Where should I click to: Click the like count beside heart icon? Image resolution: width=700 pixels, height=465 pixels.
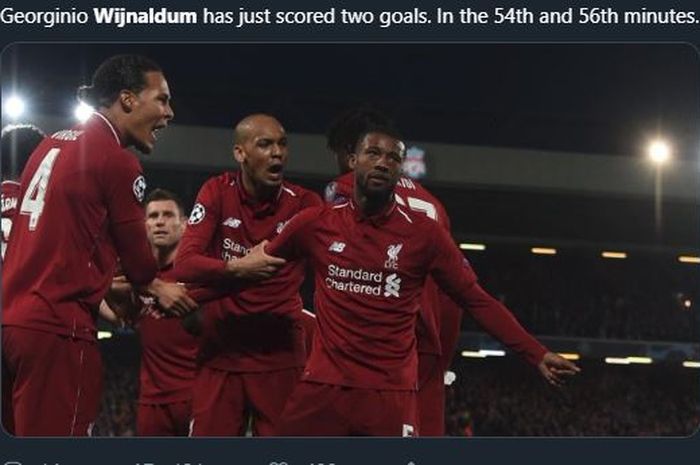(324, 464)
